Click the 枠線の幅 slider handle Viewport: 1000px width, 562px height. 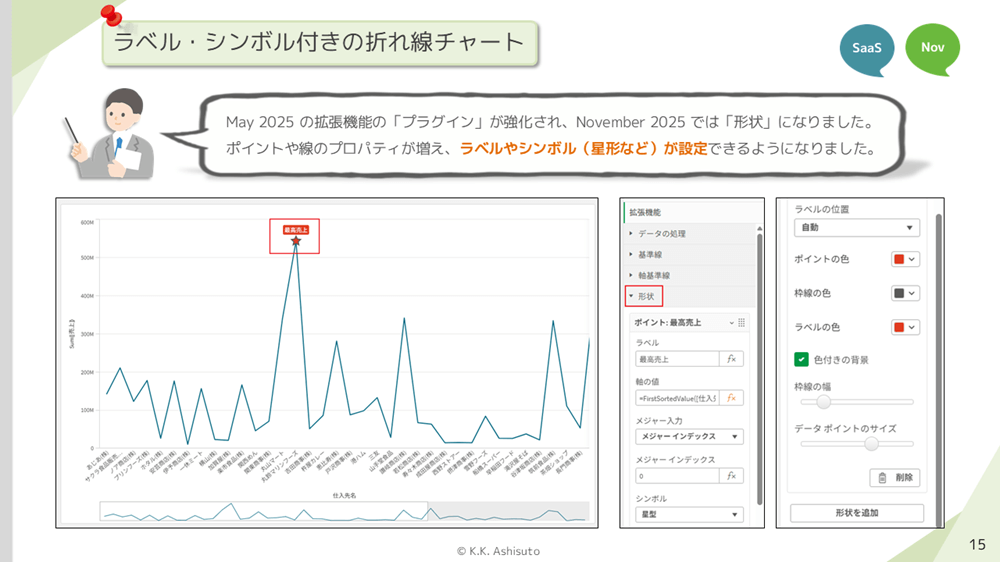click(824, 402)
